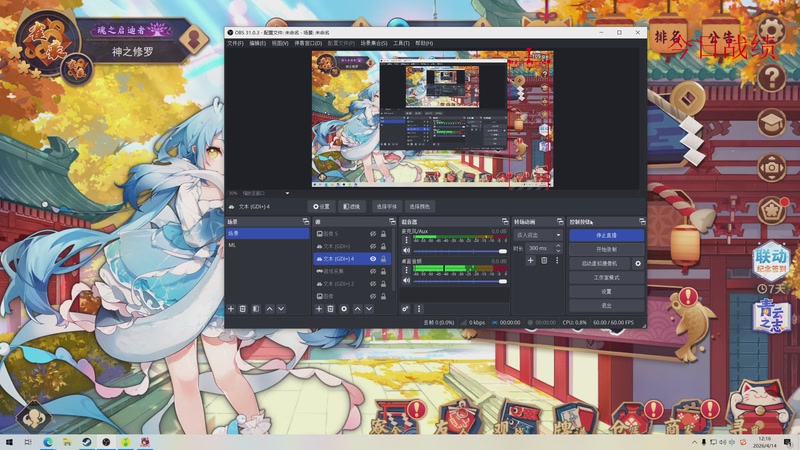Screen dimensions: 800x450
Task: Show the 游戏采集 source via eye icon
Action: 373,271
